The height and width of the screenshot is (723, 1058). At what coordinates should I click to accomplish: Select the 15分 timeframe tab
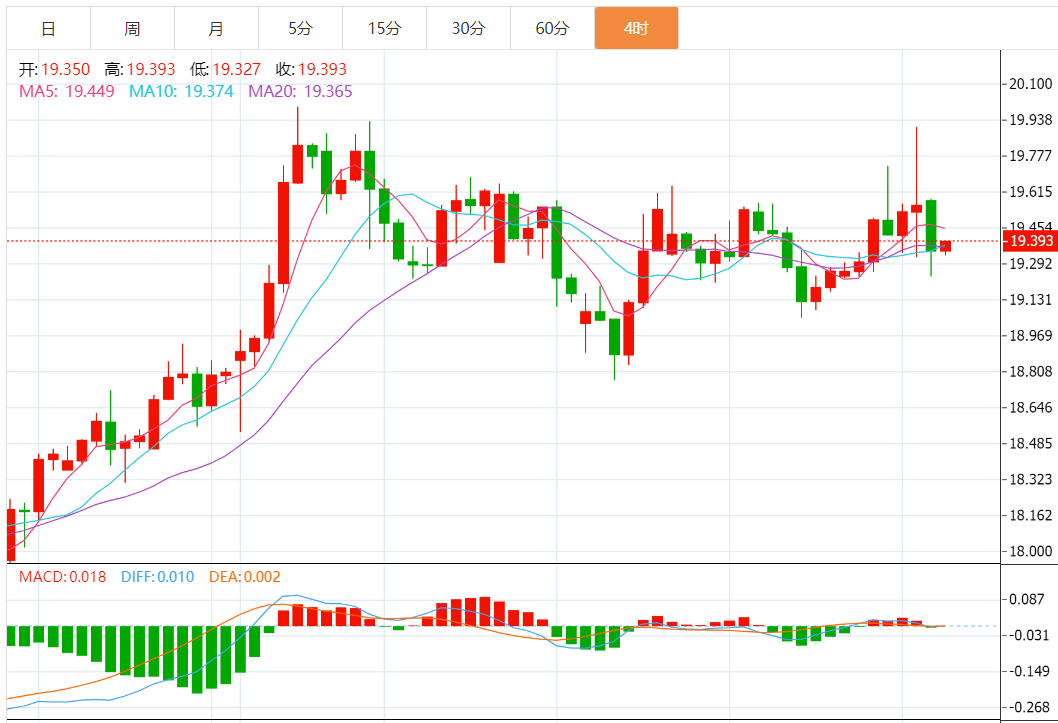(x=384, y=28)
